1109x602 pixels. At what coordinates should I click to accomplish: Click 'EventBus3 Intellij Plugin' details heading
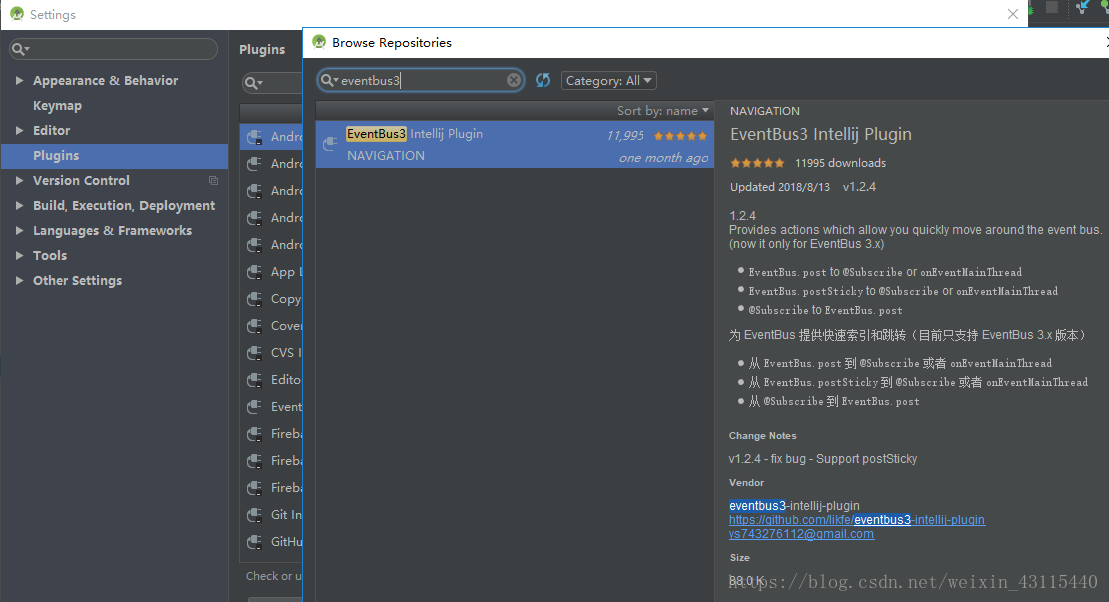[x=820, y=134]
